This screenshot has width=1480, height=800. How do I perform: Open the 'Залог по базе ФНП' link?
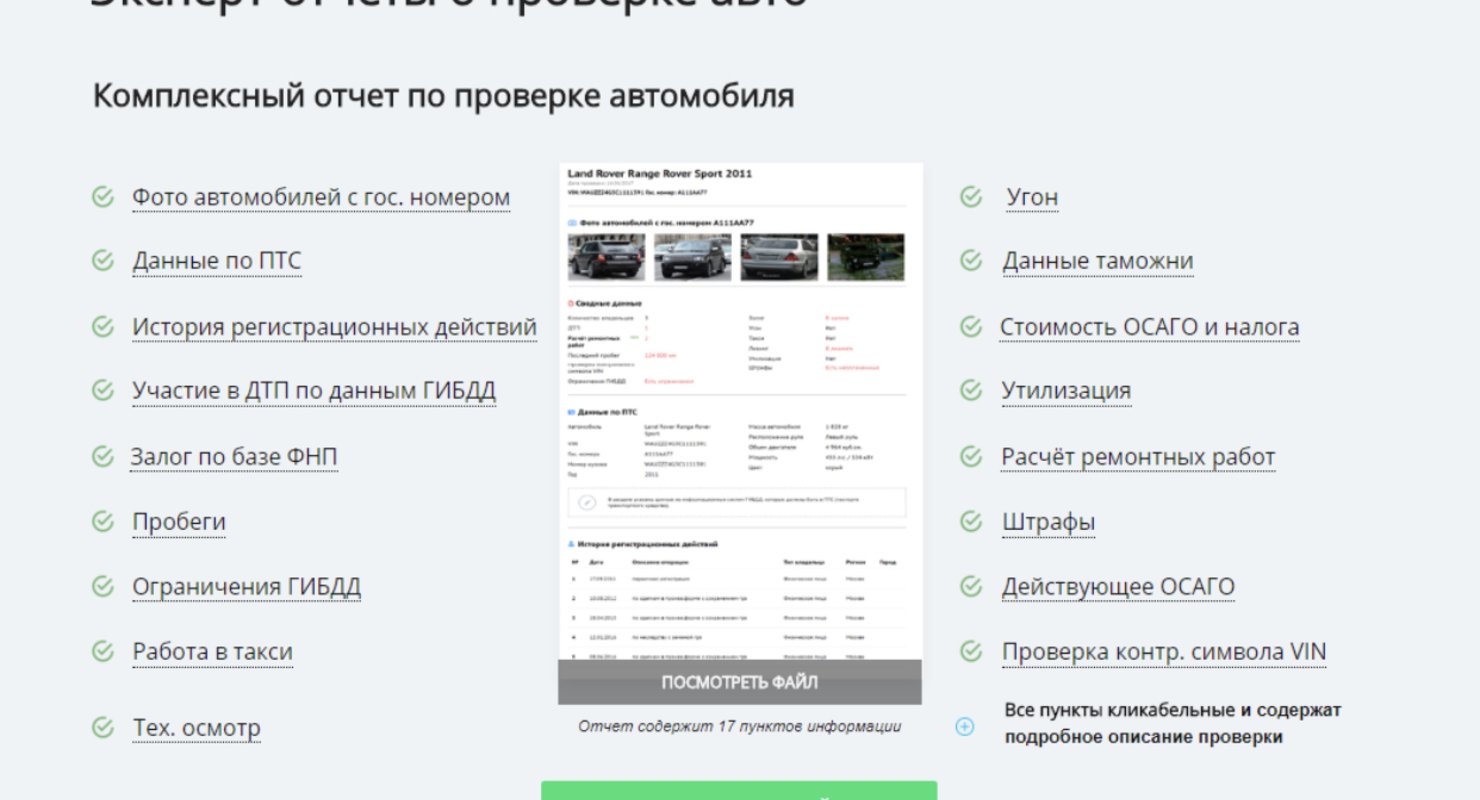tap(234, 457)
